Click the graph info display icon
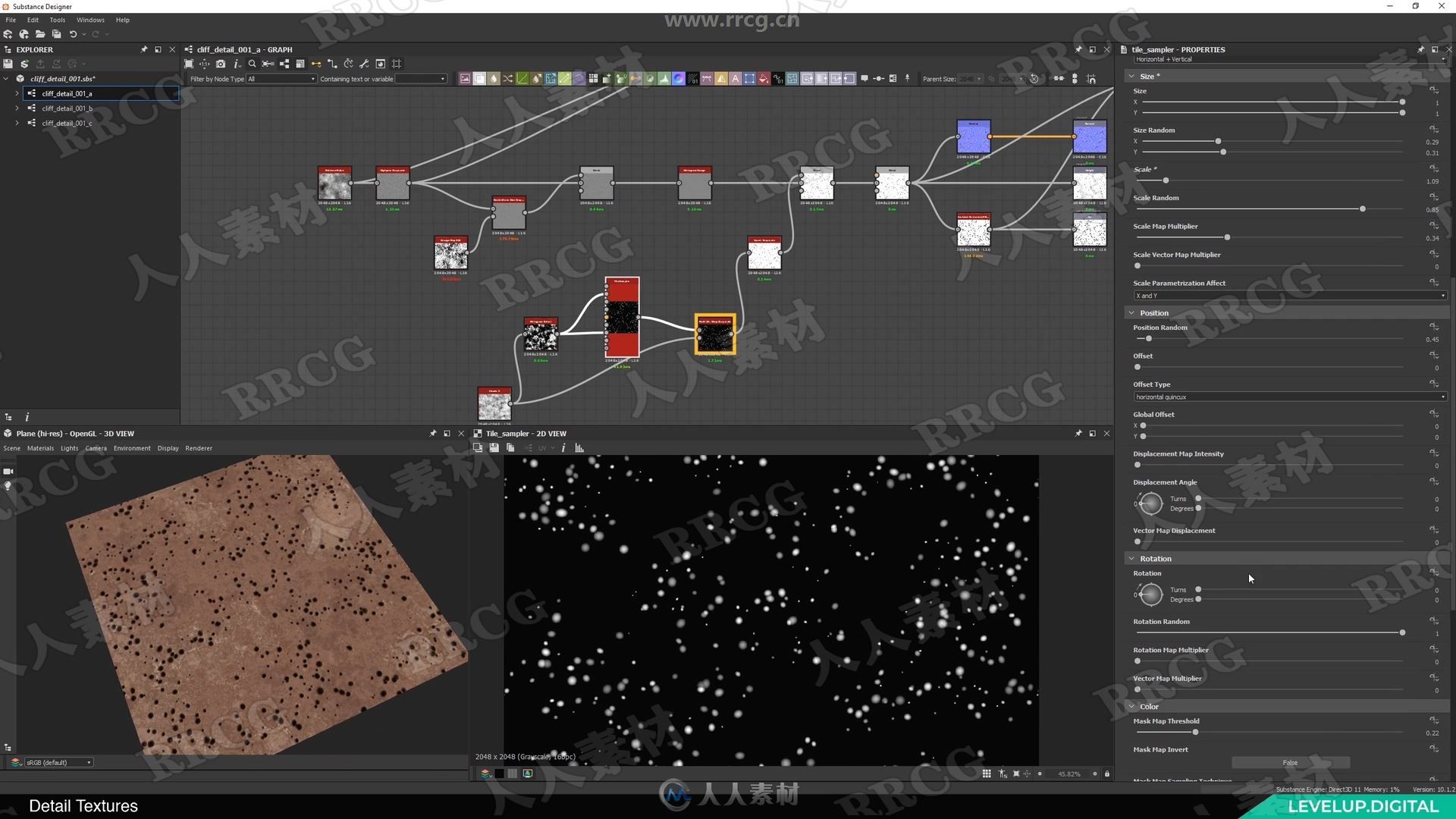The height and width of the screenshot is (819, 1456). click(x=237, y=64)
